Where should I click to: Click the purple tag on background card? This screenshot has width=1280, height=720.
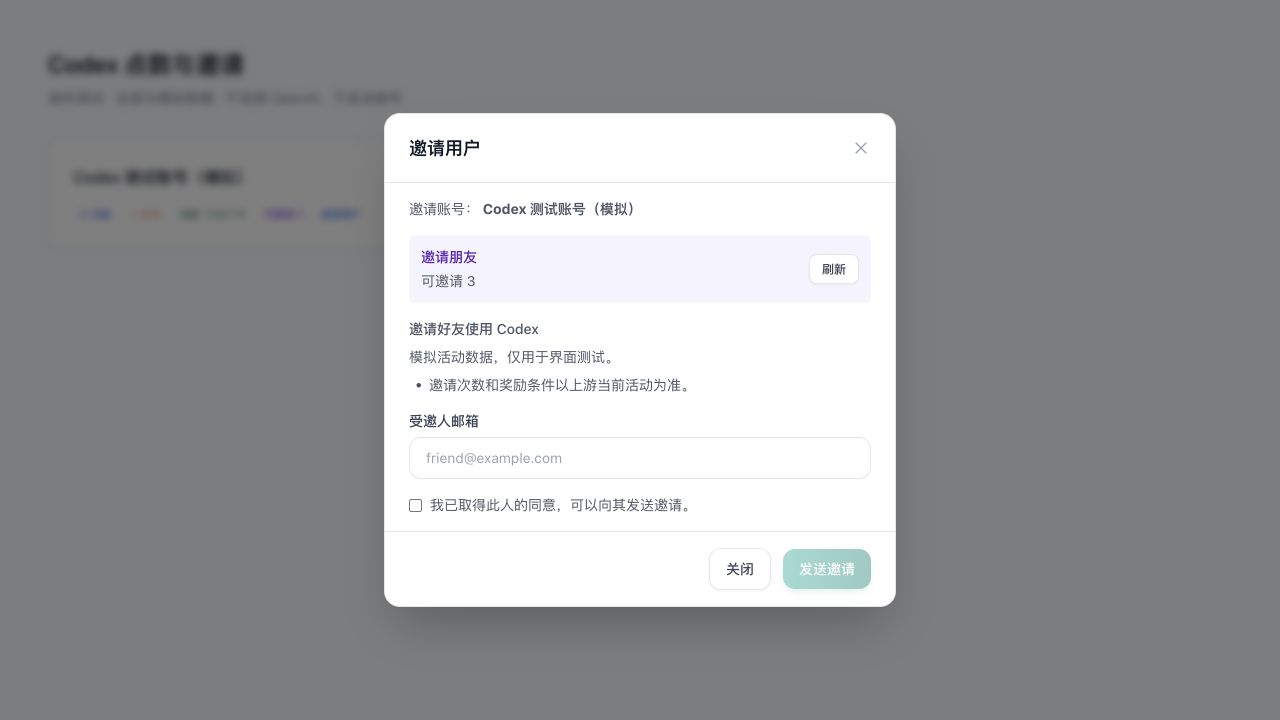point(283,214)
